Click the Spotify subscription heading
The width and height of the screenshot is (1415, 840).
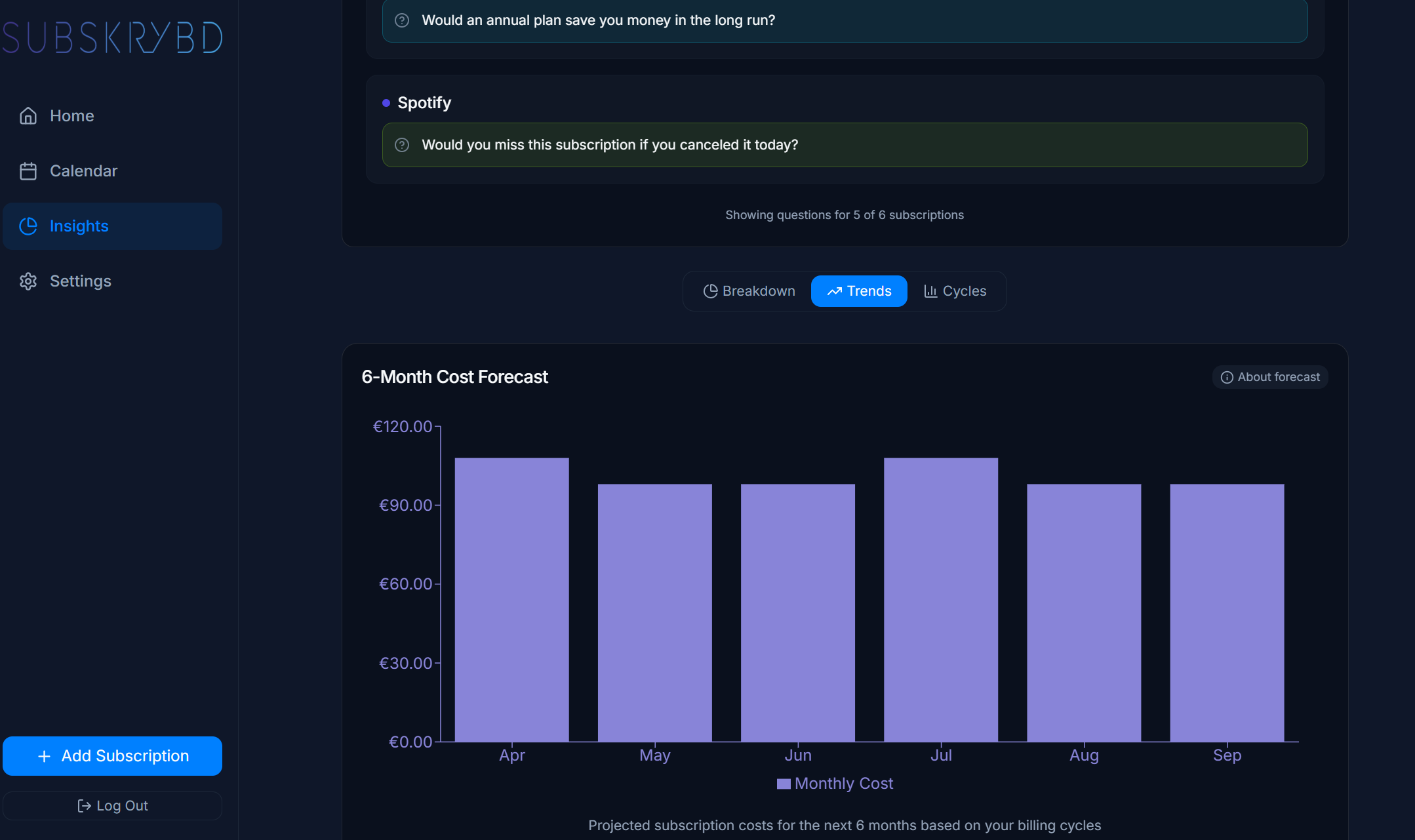424,103
